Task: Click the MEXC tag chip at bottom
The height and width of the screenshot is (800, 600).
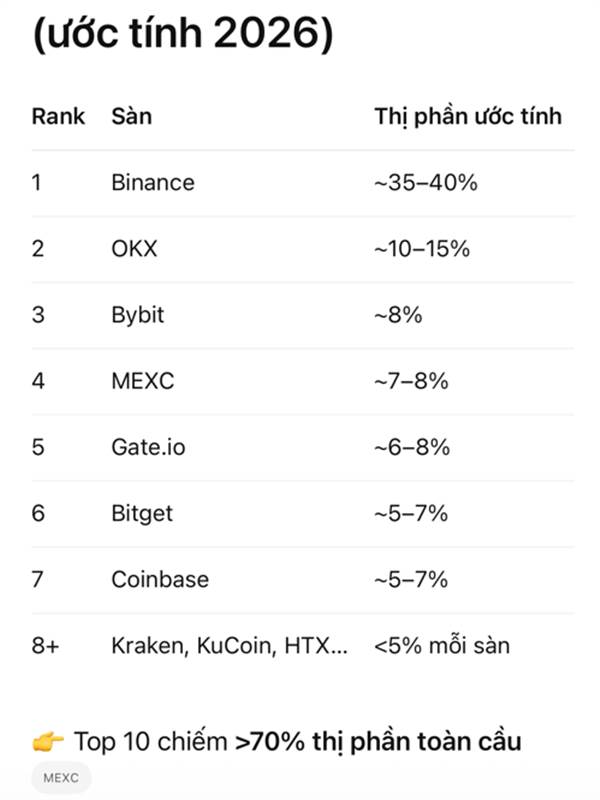Action: pyautogui.click(x=60, y=777)
